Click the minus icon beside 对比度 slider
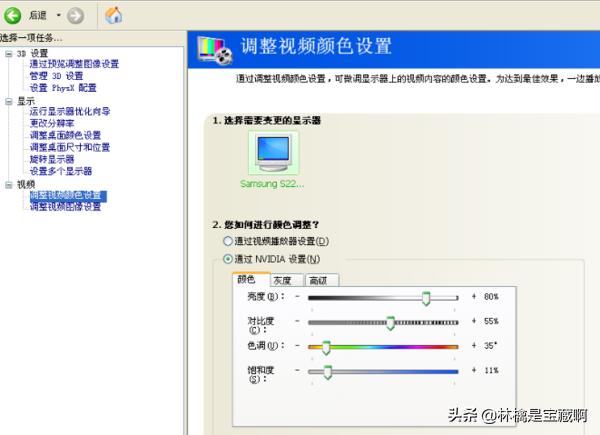This screenshot has height=435, width=600. click(297, 322)
